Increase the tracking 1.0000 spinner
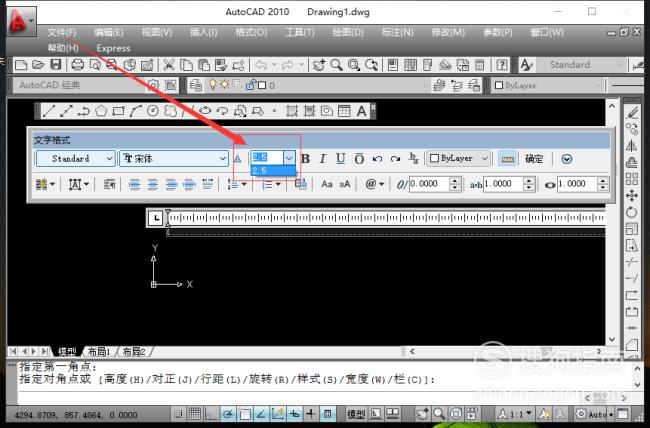Viewport: 650px width, 428px height. (x=529, y=181)
